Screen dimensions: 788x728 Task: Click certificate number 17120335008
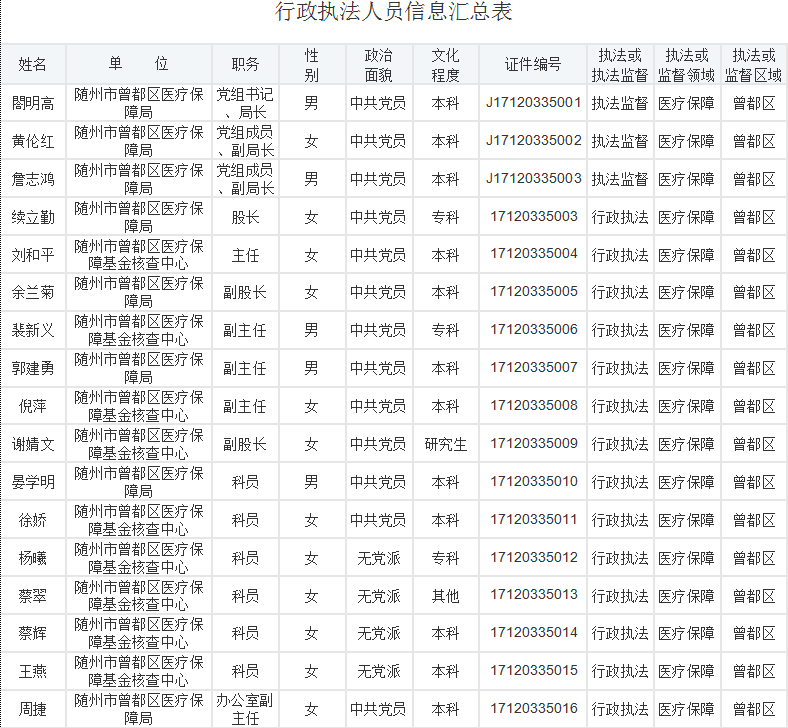(x=534, y=406)
